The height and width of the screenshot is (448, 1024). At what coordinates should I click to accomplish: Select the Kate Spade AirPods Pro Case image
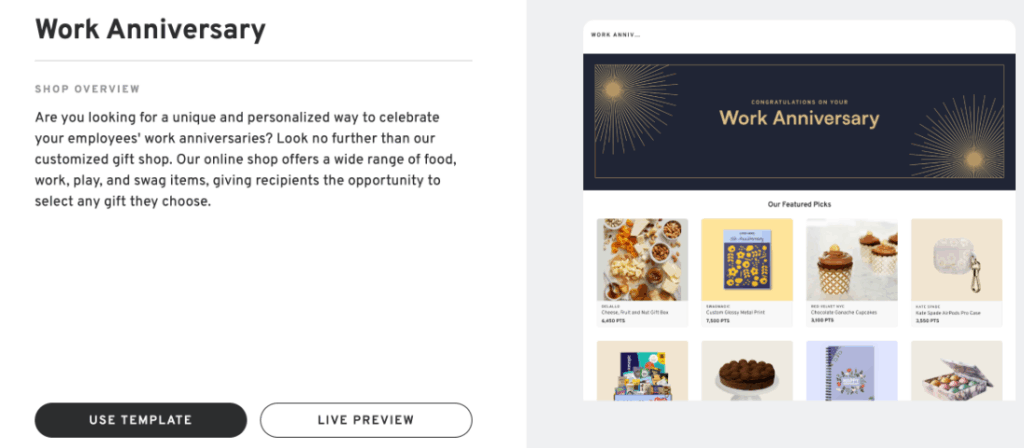[955, 260]
